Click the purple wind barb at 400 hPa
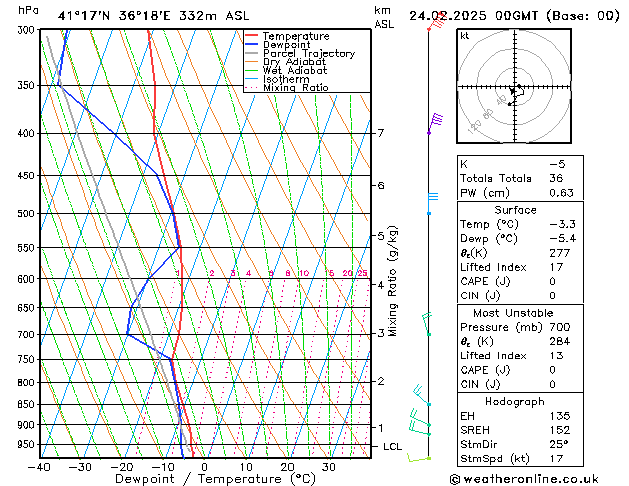Image resolution: width=629 pixels, height=486 pixels. [x=435, y=124]
